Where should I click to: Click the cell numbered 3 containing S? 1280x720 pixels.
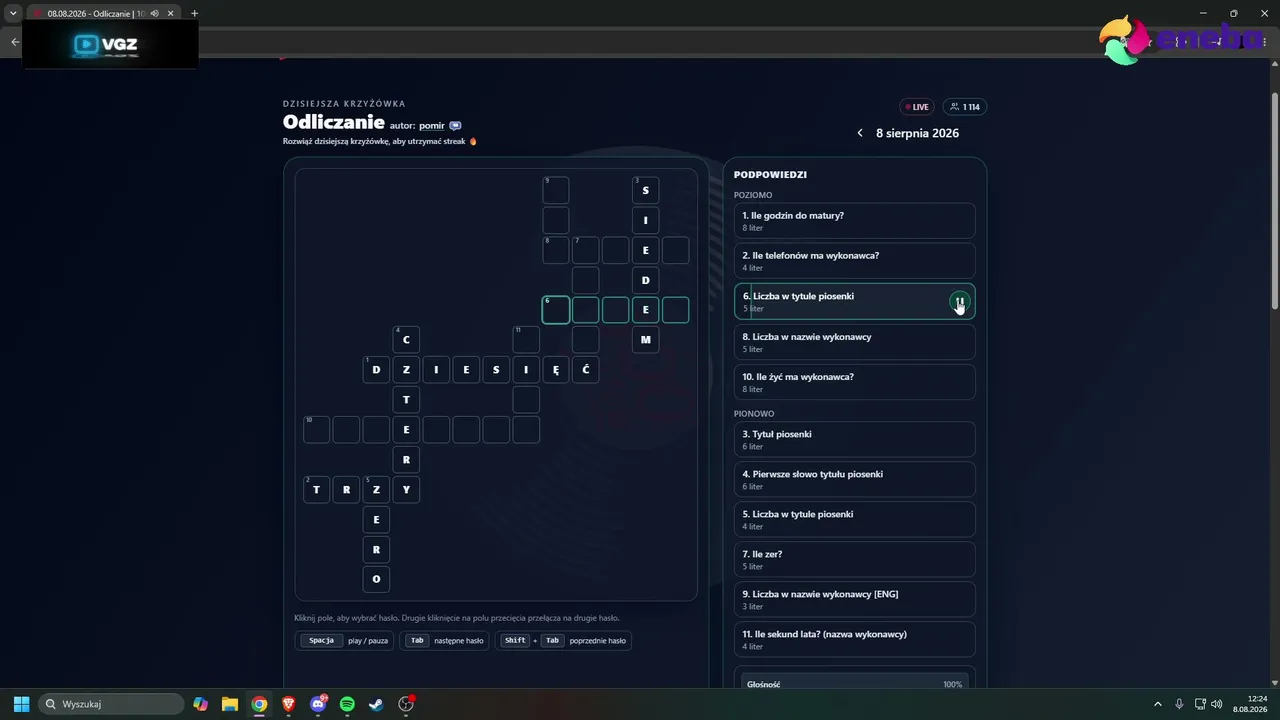click(646, 190)
